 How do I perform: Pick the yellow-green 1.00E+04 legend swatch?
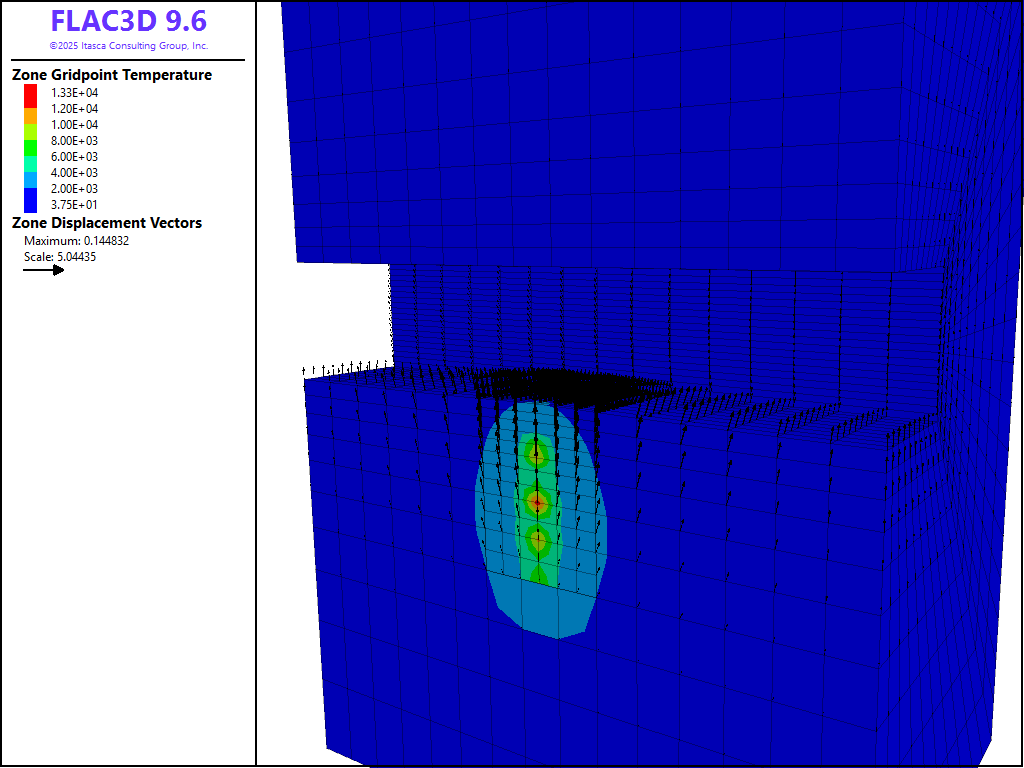point(30,124)
